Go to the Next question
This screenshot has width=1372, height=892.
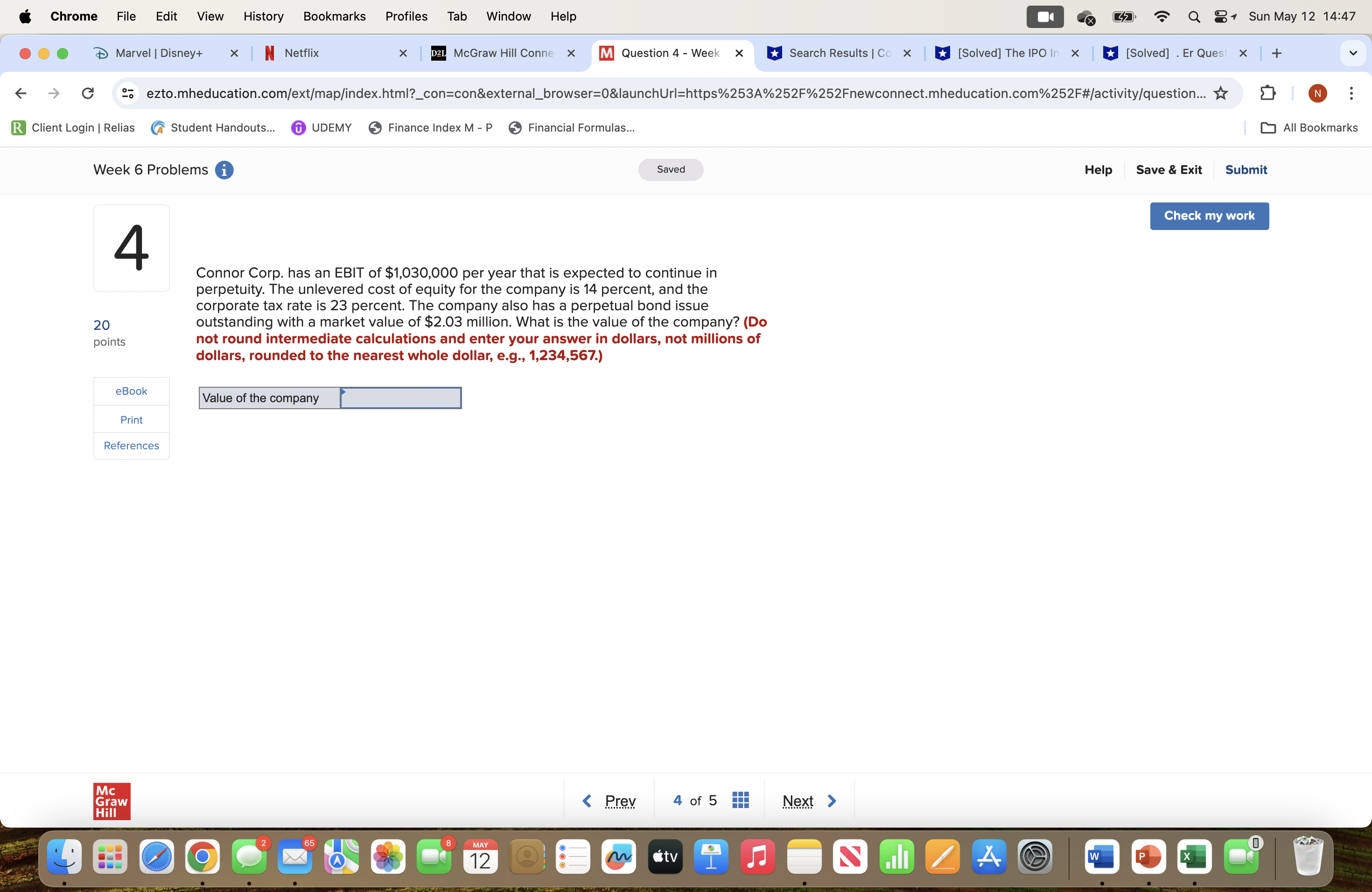click(798, 801)
